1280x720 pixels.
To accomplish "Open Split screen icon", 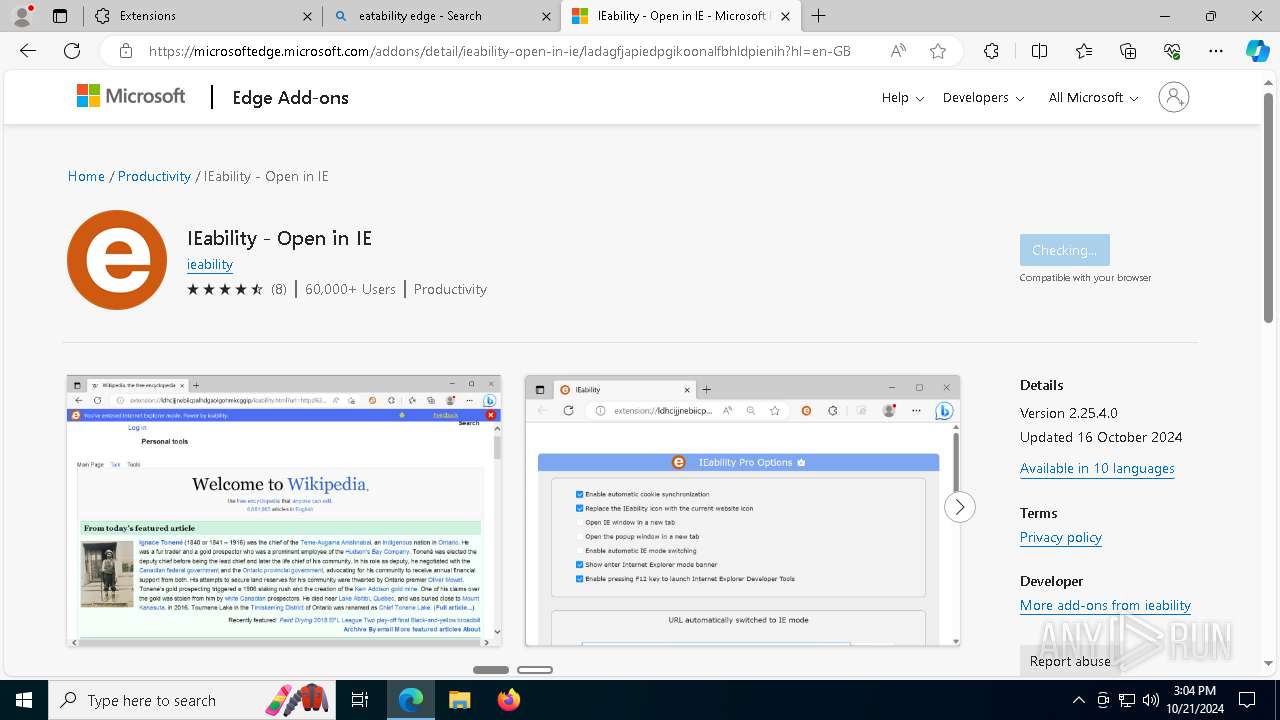I will coord(1039,51).
